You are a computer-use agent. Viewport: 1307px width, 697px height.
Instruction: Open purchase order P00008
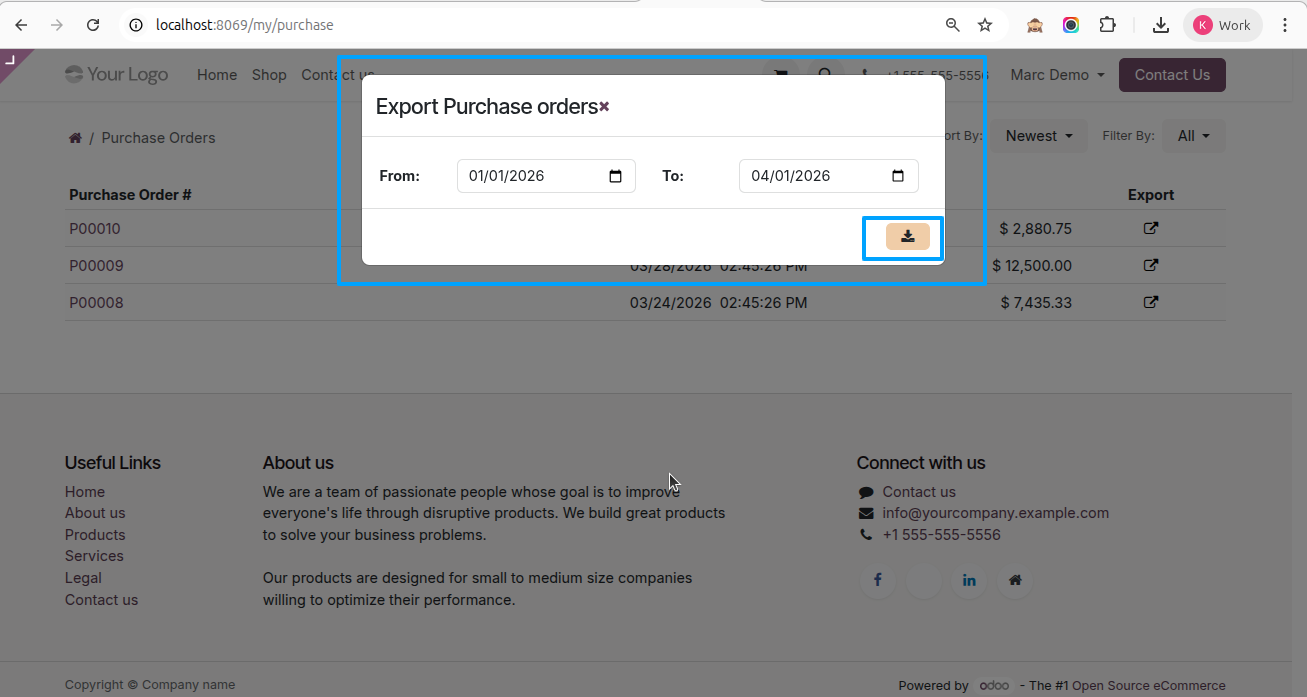[x=96, y=303]
